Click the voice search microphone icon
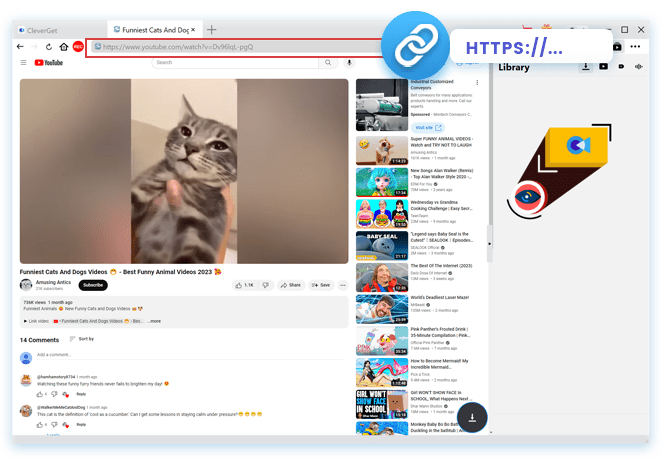664x463 pixels. 349,62
